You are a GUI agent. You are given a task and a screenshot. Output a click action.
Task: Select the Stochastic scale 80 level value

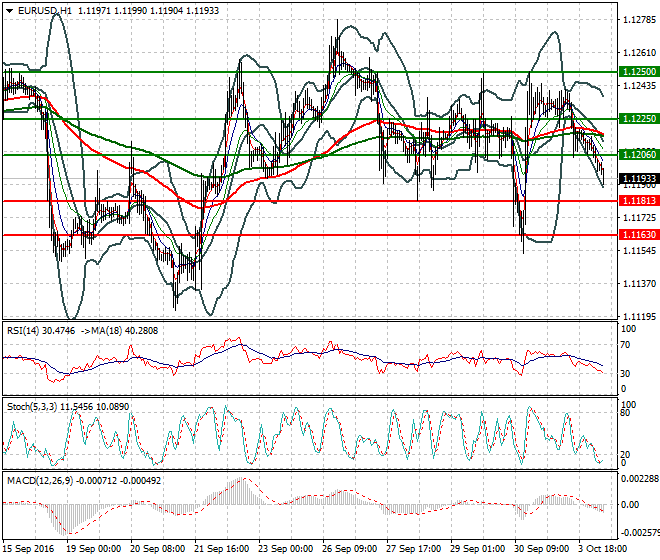pos(625,413)
